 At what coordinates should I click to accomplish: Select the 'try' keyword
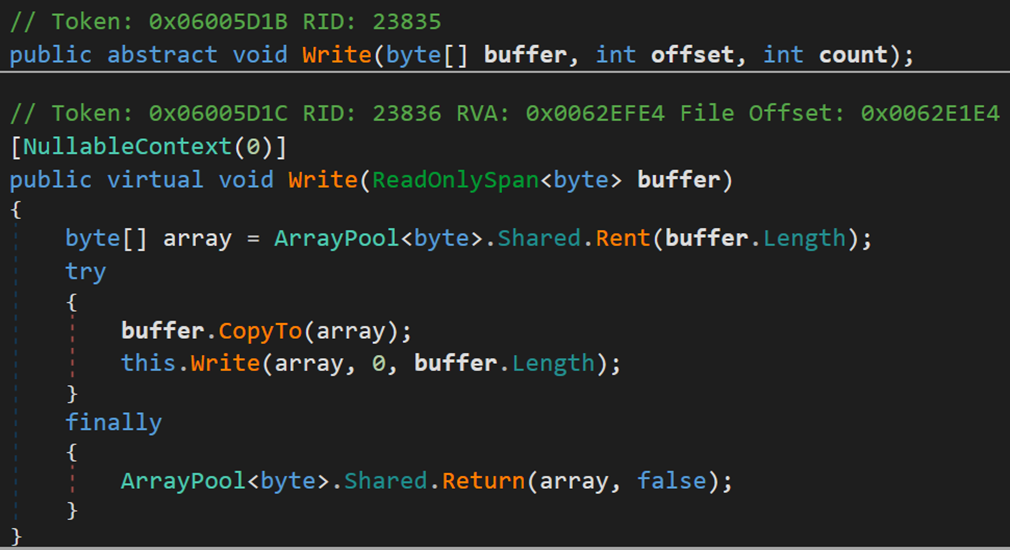point(86,271)
